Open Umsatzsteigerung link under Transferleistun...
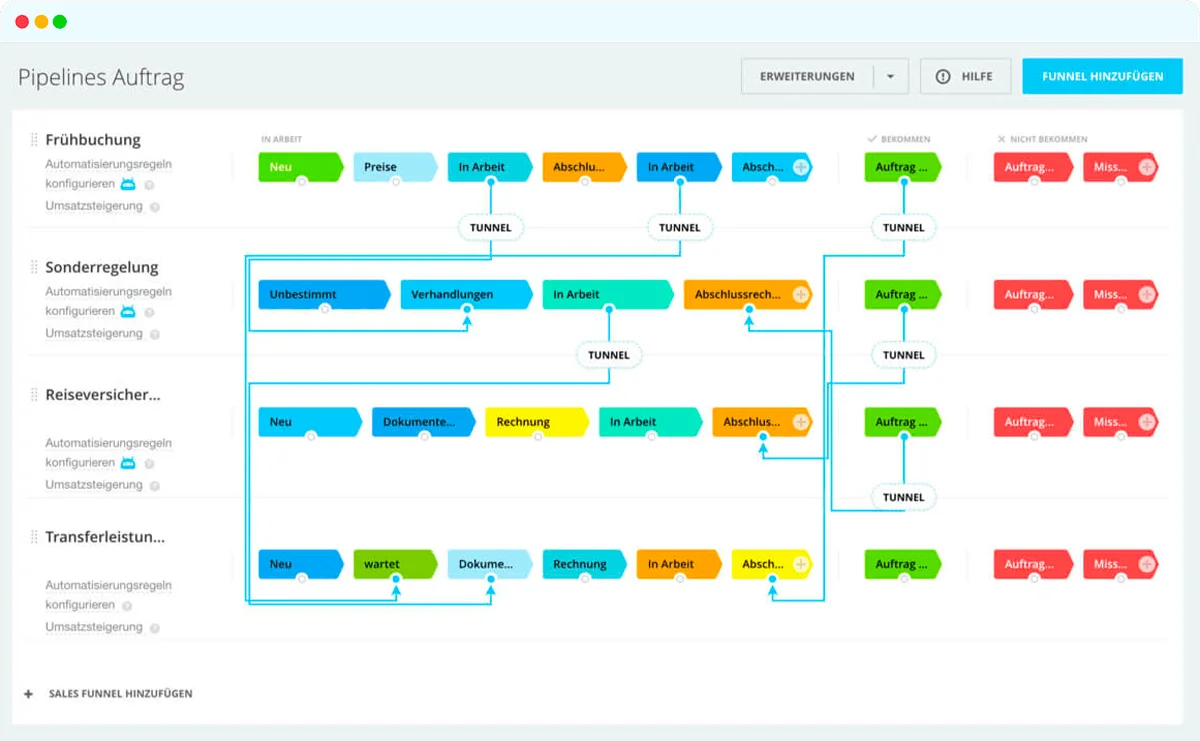 coord(94,627)
